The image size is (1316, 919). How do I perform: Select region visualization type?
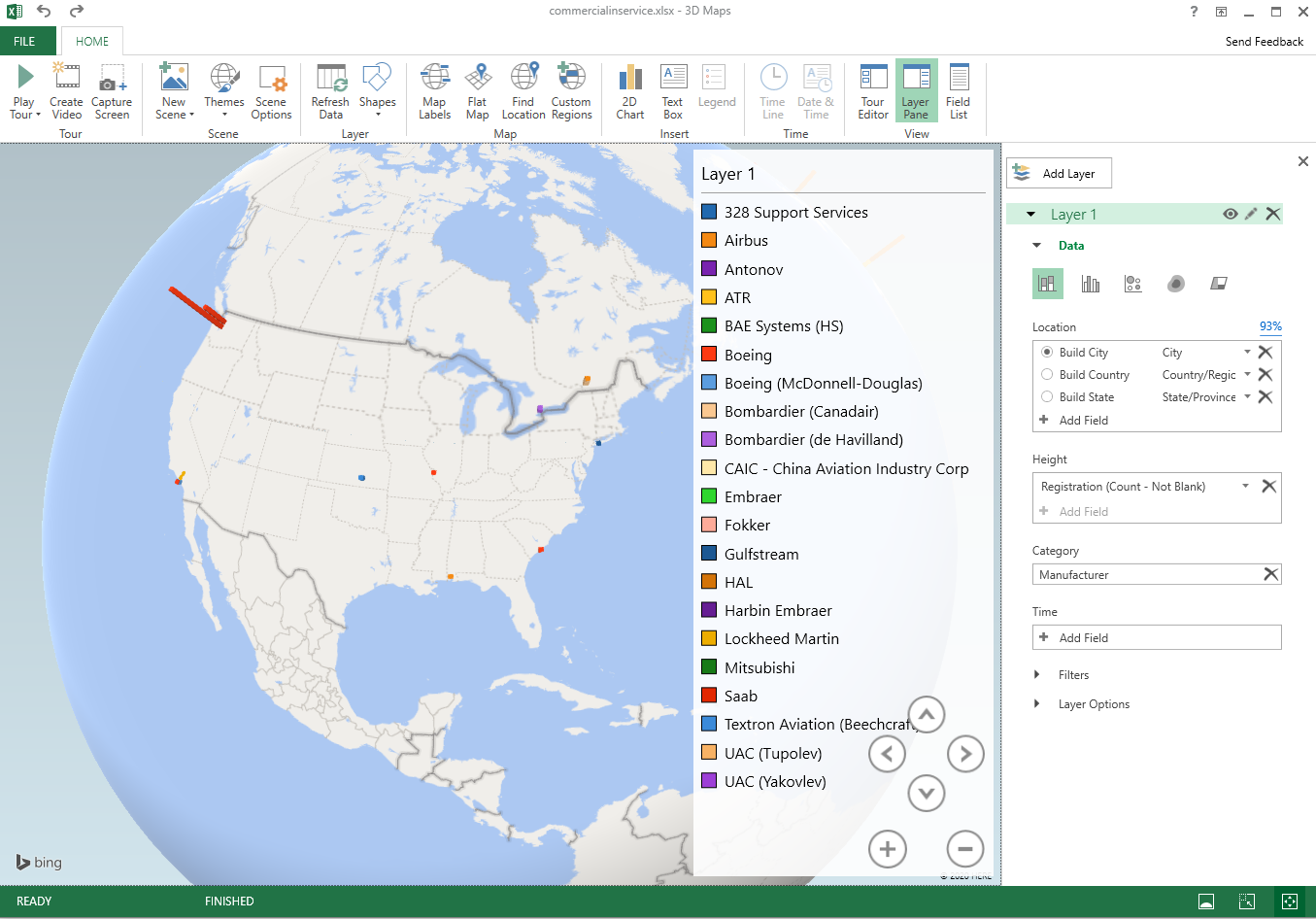(x=1218, y=284)
